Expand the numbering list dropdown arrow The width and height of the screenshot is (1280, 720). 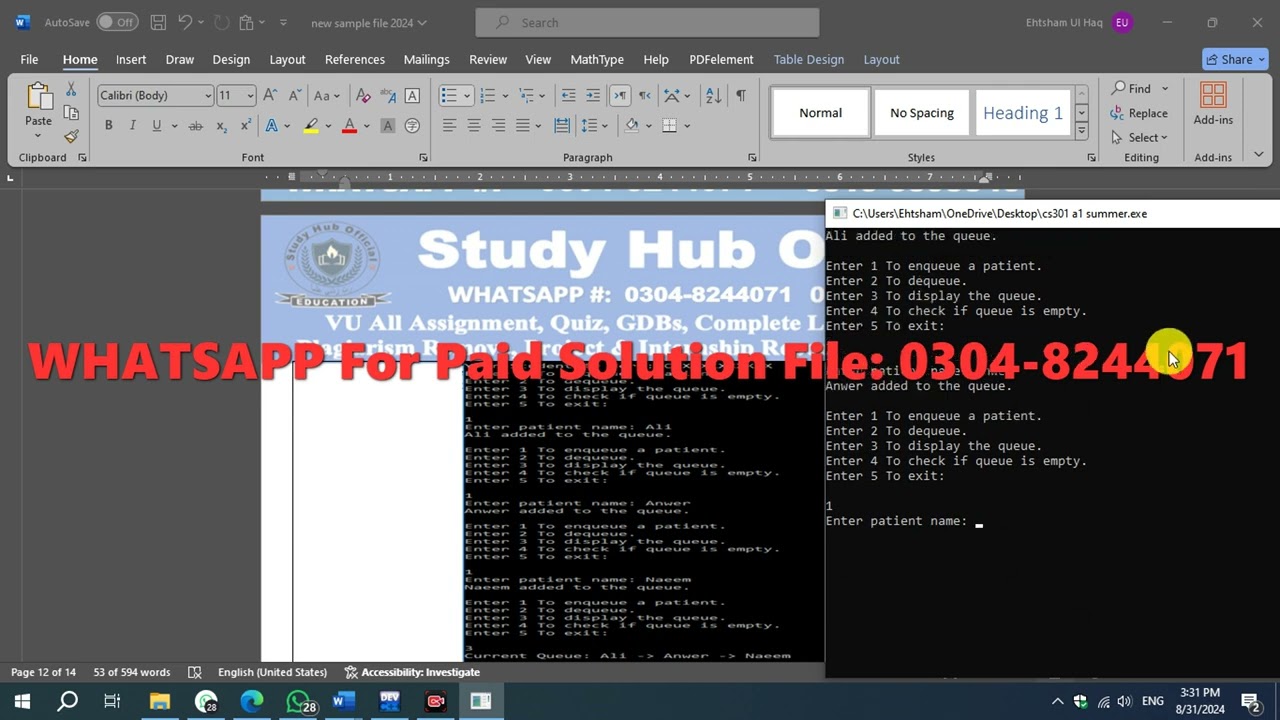coord(505,96)
